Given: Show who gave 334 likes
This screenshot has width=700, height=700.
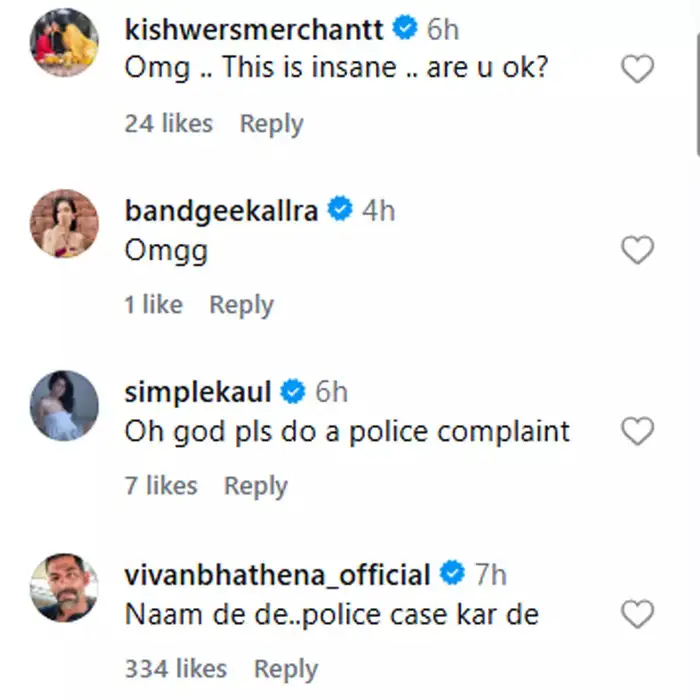Looking at the screenshot, I should [x=175, y=669].
